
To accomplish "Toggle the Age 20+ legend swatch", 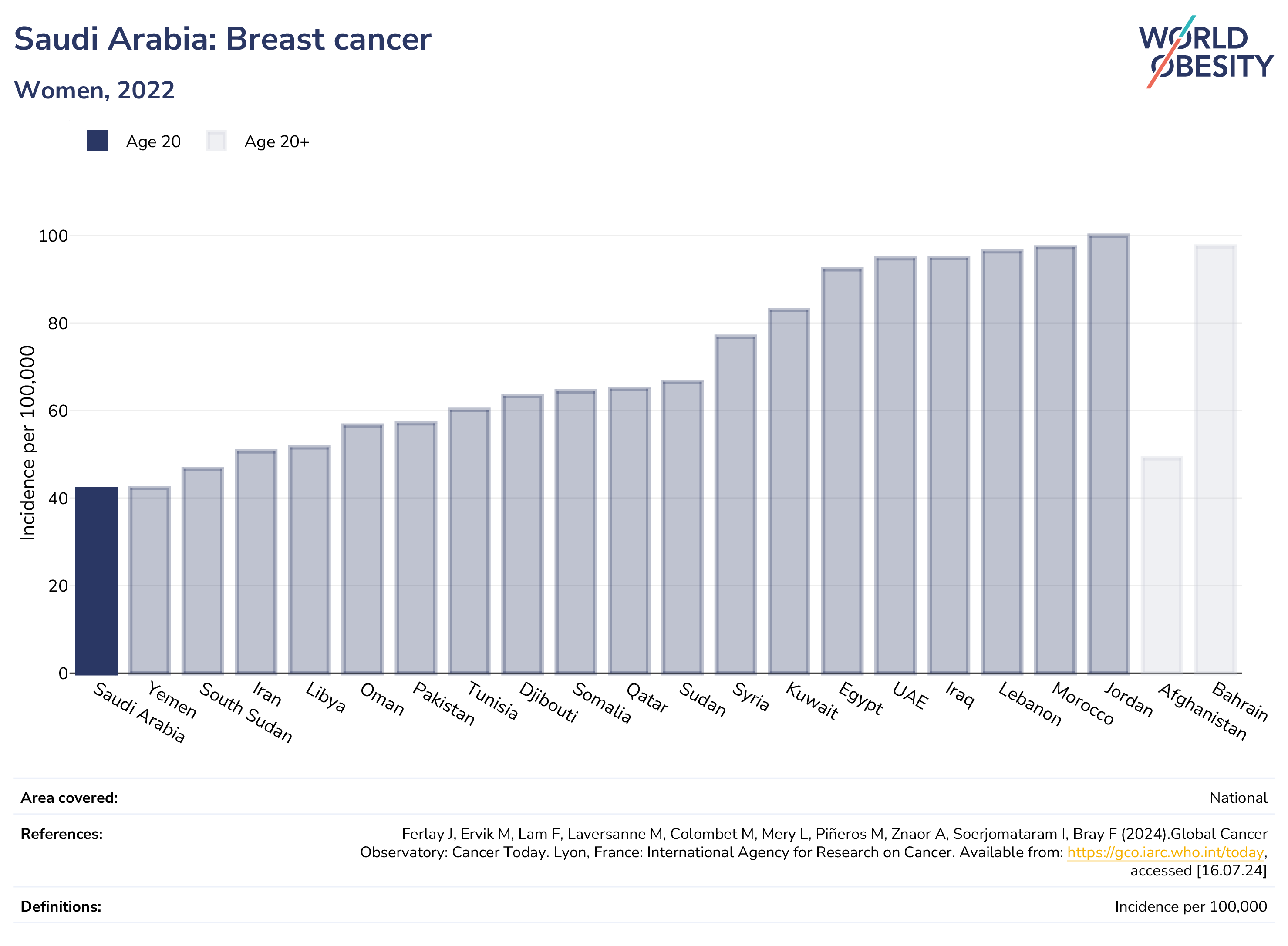I will point(216,141).
